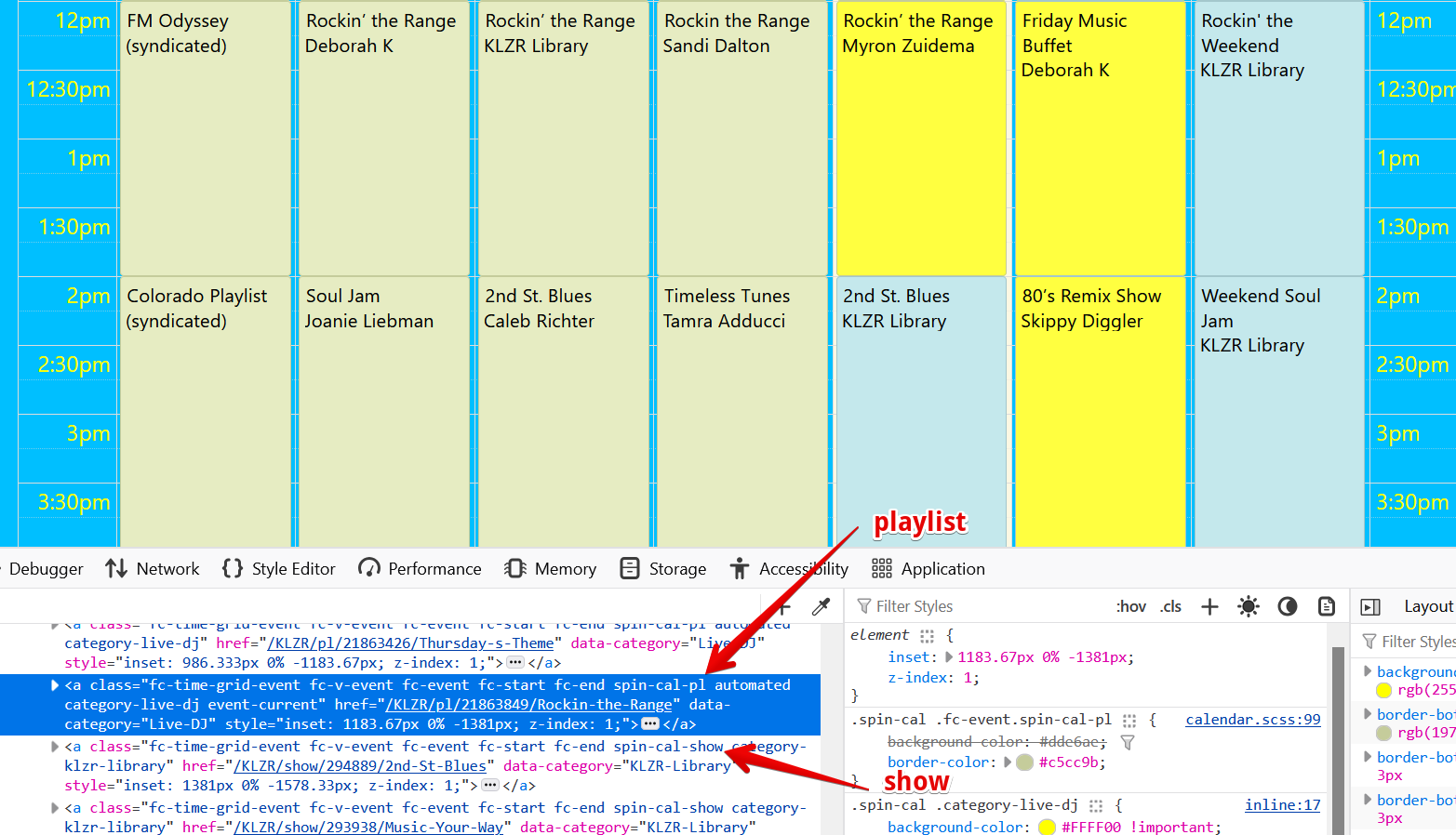Click selector highlighter beside element rule
The image size is (1456, 835).
pyautogui.click(x=927, y=636)
